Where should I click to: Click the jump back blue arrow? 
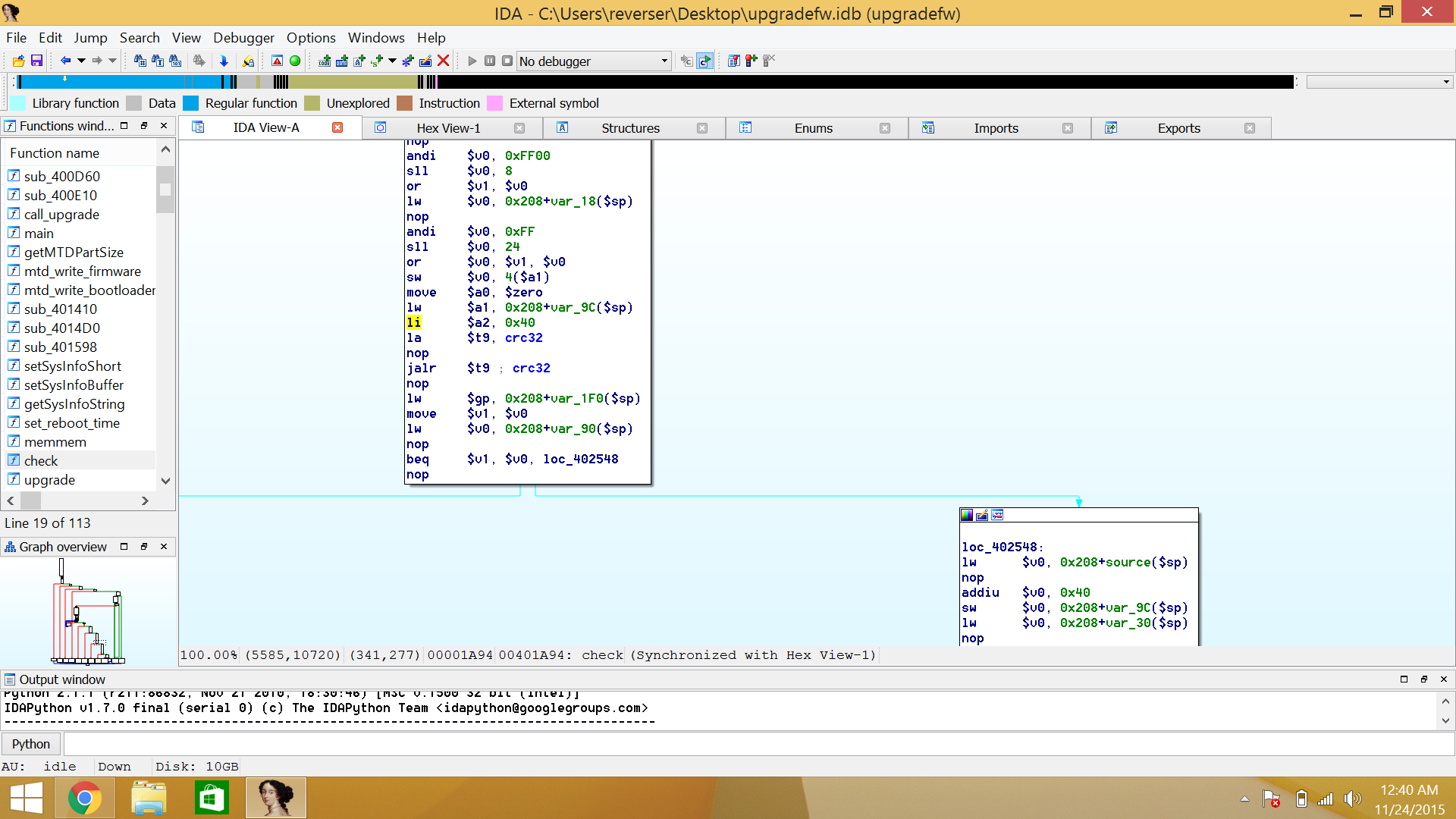click(x=65, y=61)
